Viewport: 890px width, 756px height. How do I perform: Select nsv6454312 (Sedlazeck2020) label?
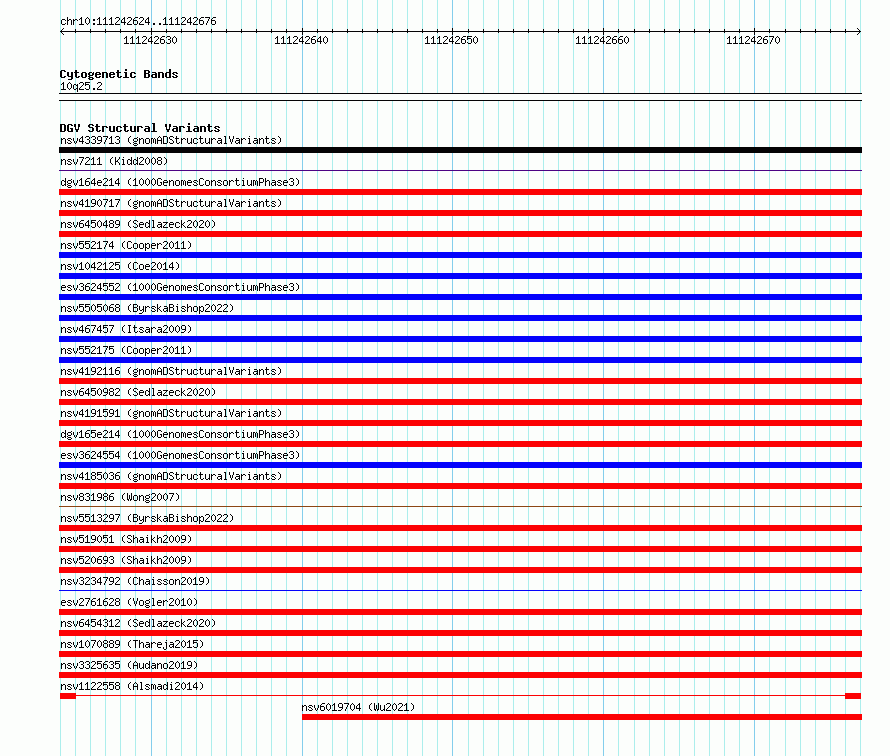click(x=138, y=623)
